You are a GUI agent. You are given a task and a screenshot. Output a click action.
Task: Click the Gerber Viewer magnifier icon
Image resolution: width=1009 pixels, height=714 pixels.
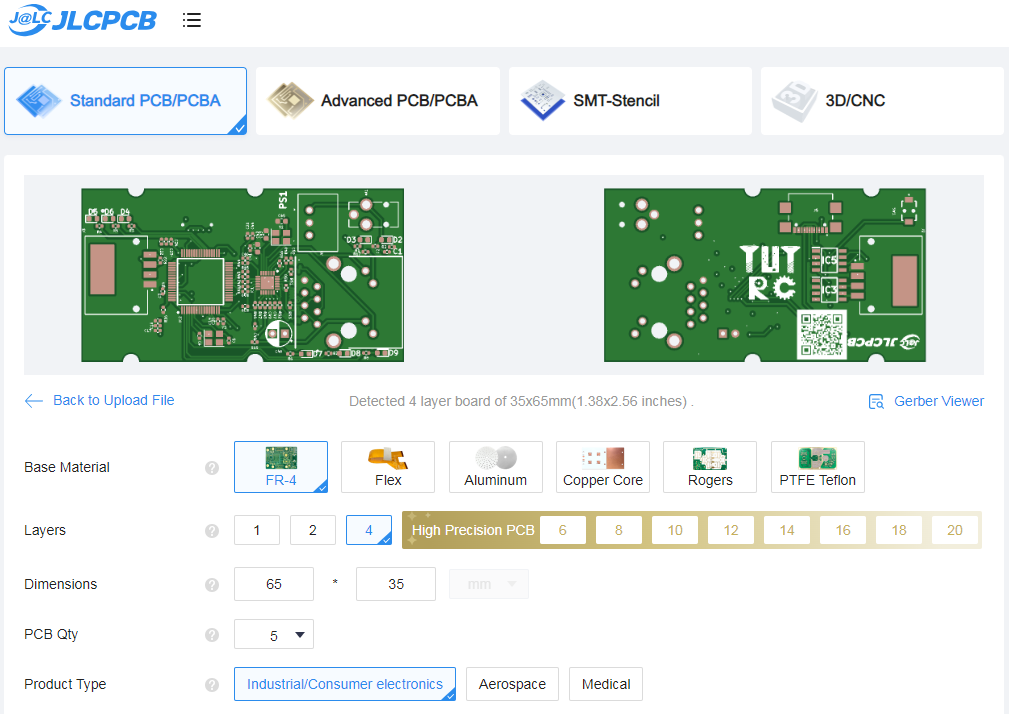pos(875,400)
